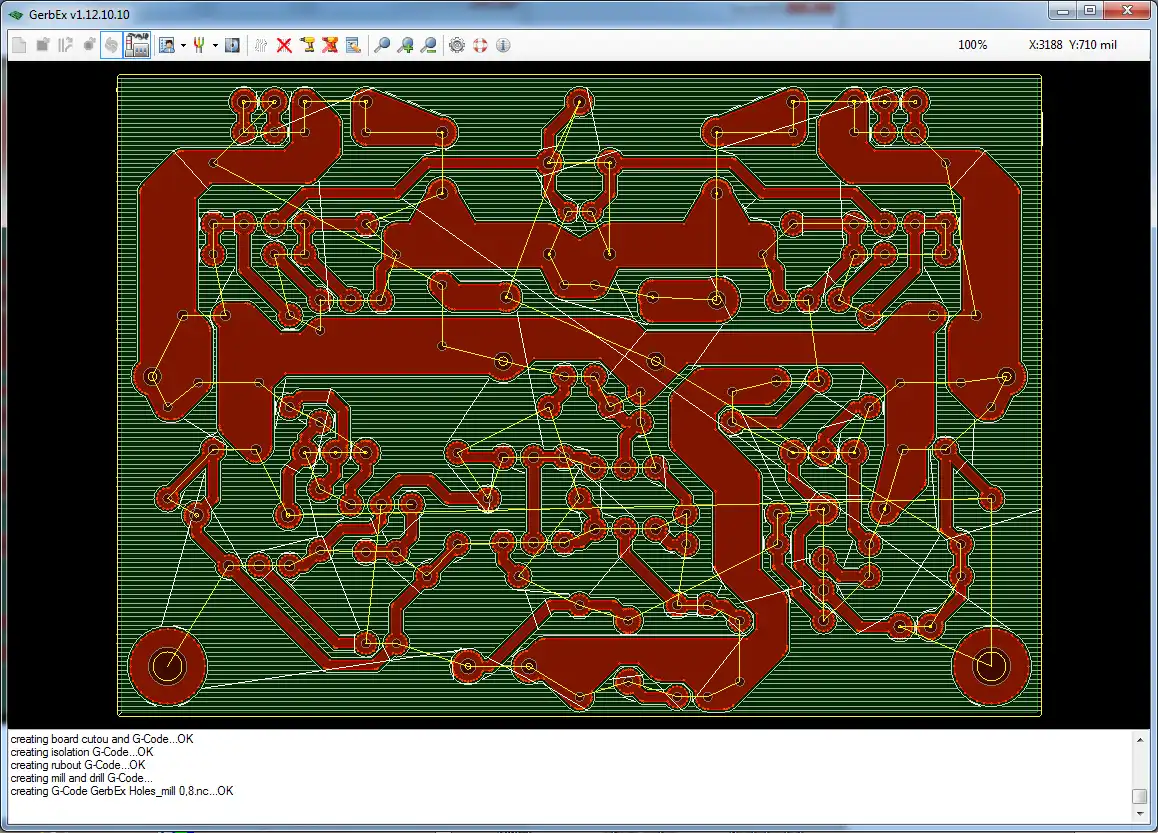Open dropdown arrow next to cables icon

tap(215, 46)
